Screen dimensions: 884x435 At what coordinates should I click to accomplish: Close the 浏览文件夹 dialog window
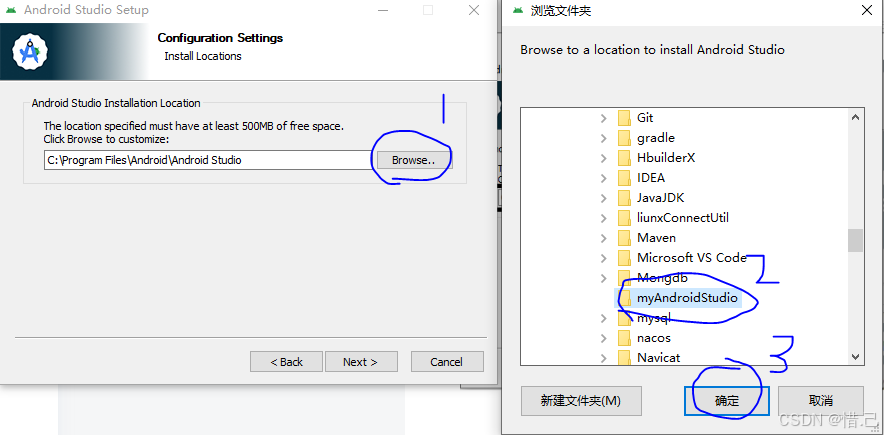click(x=867, y=10)
